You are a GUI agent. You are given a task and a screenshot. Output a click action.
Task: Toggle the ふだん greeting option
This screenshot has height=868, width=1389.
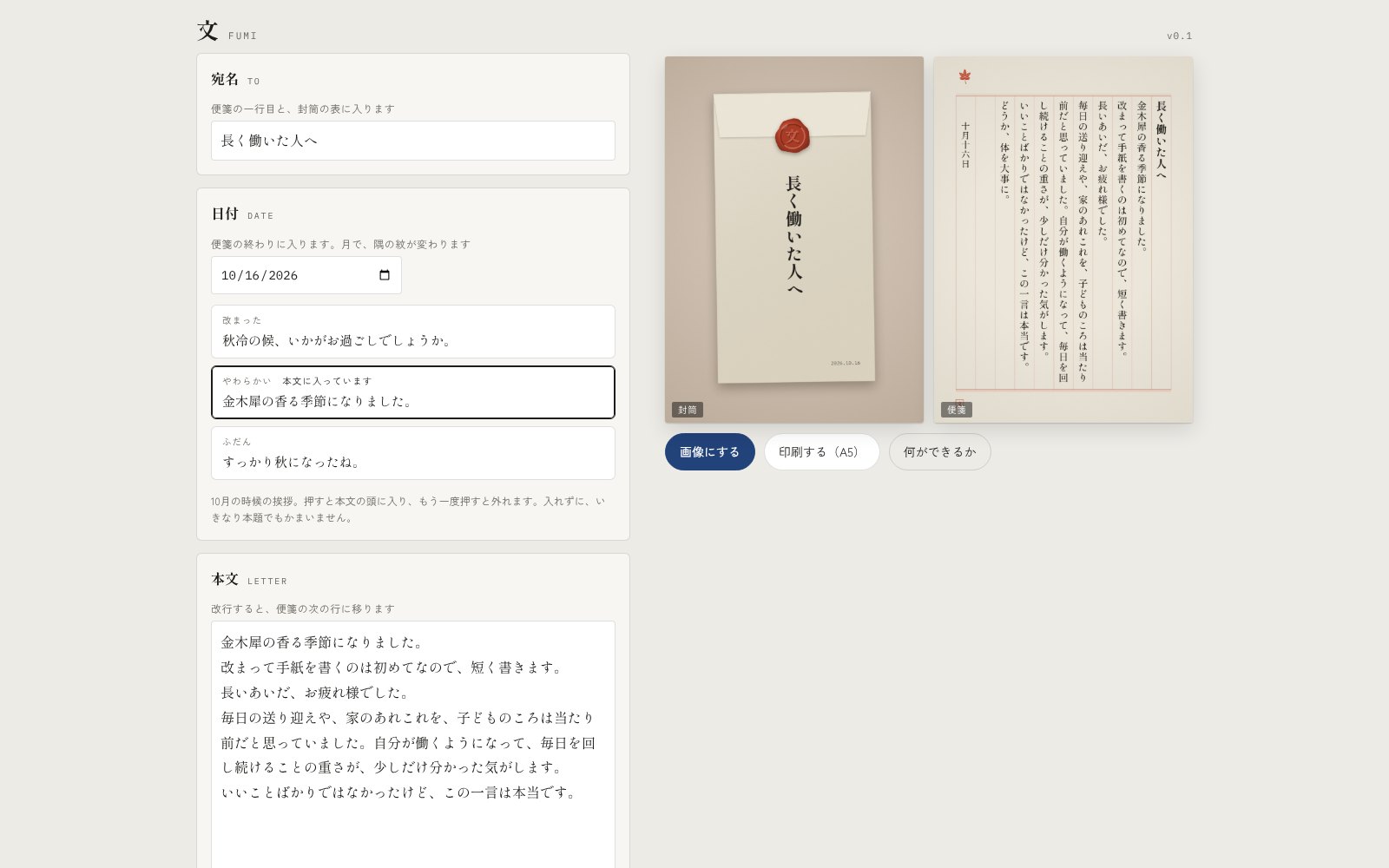click(413, 453)
